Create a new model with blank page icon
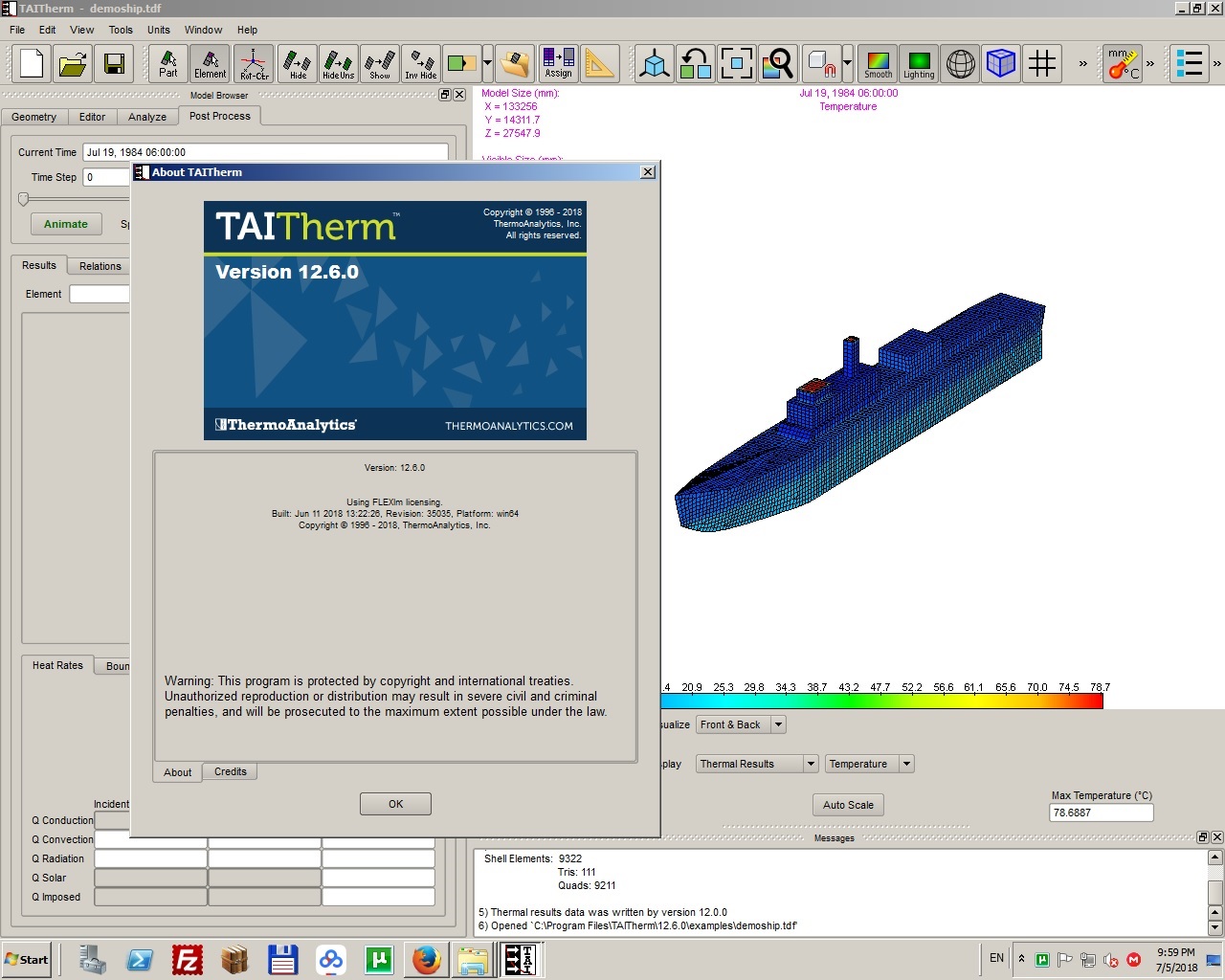The width and height of the screenshot is (1225, 980). point(32,64)
